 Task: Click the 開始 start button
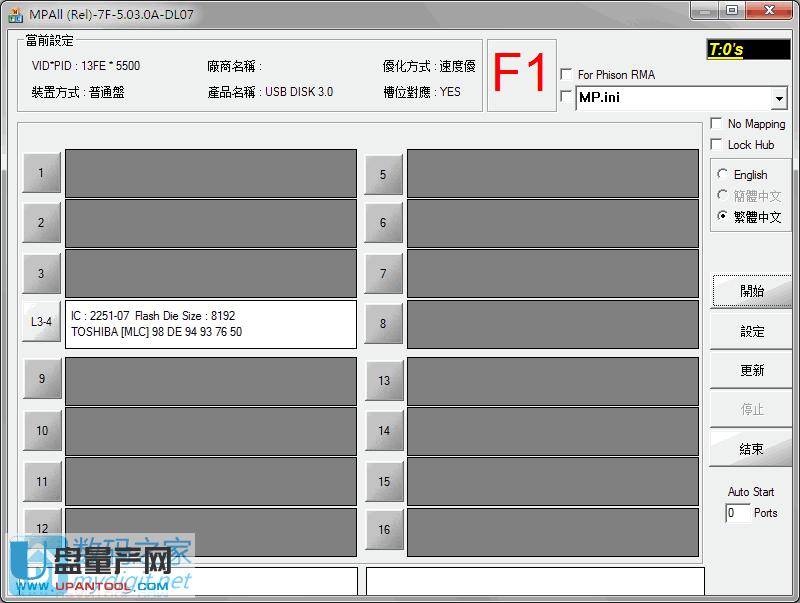click(x=752, y=291)
